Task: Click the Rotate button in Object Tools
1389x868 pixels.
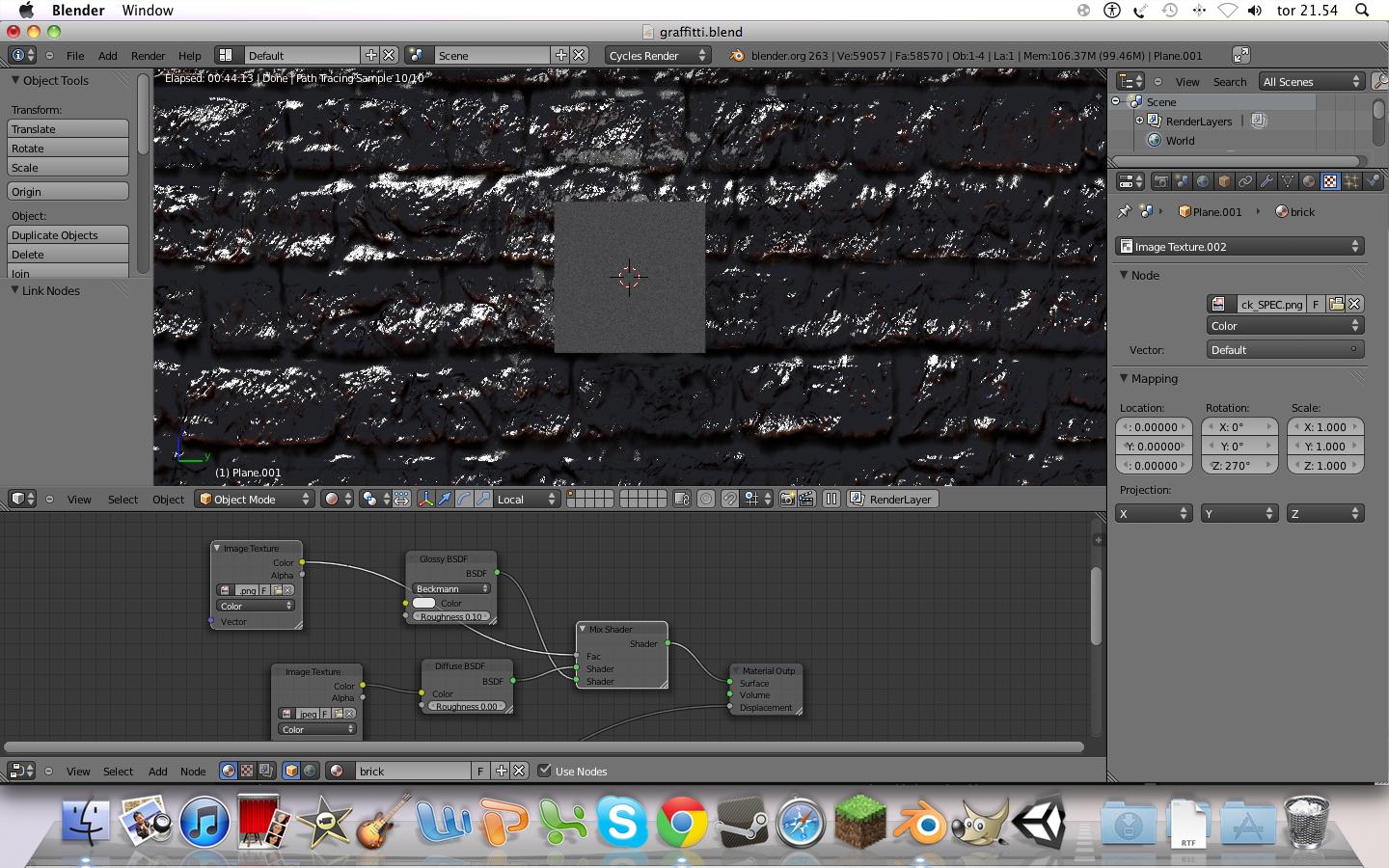Action: point(68,148)
